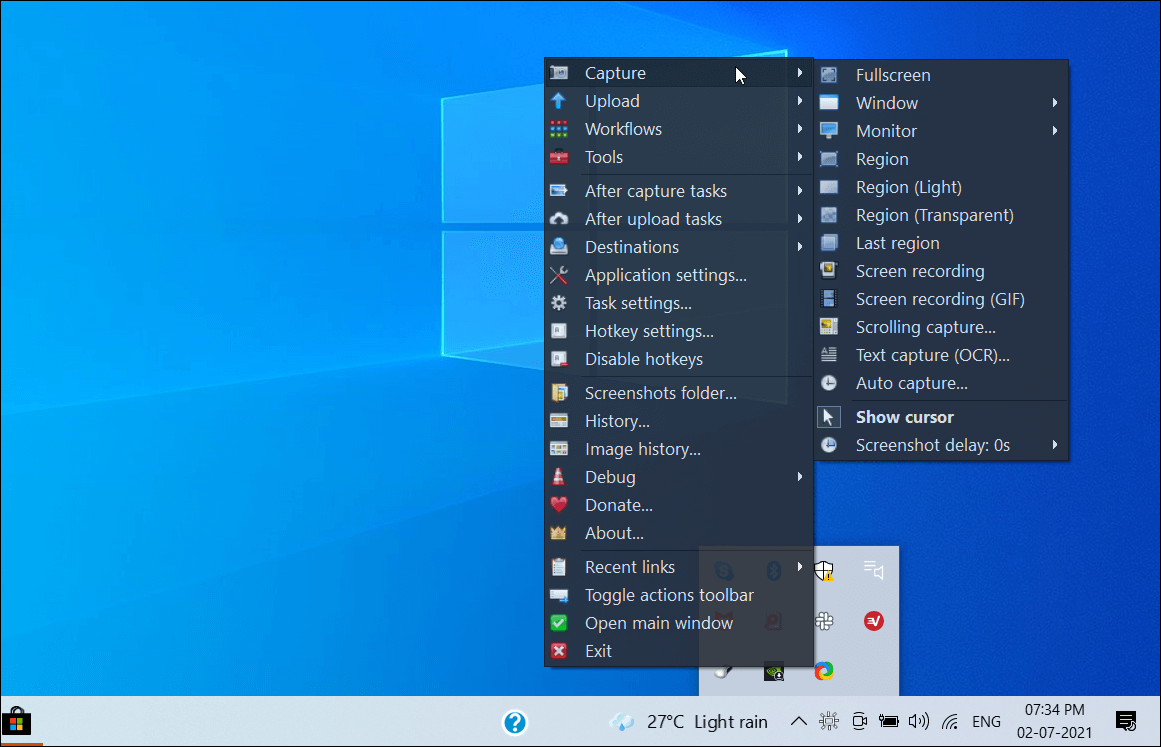The width and height of the screenshot is (1161, 747).
Task: Toggle actions toolbar visibility
Action: point(669,595)
